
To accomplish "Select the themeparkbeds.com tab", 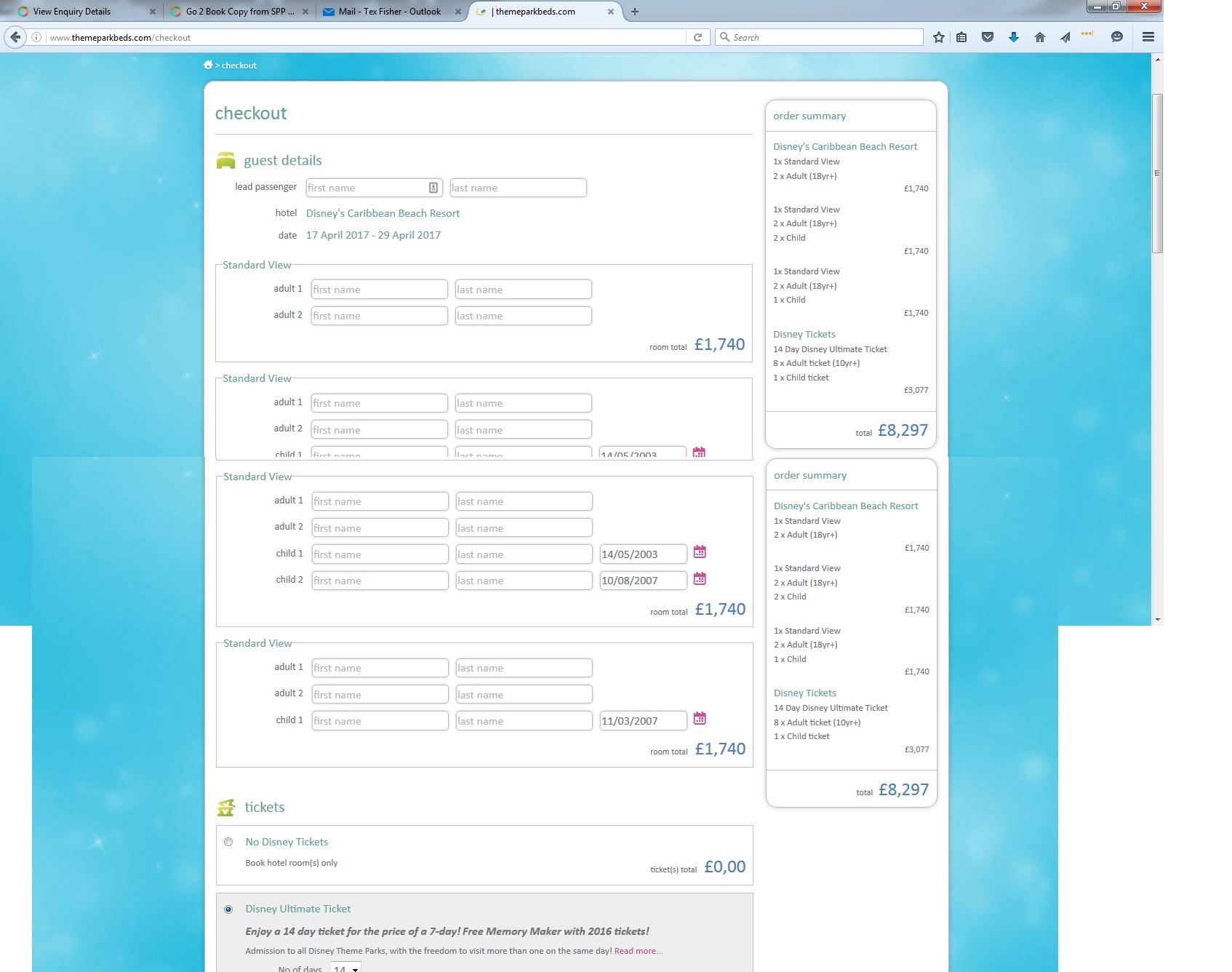I will 545,12.
